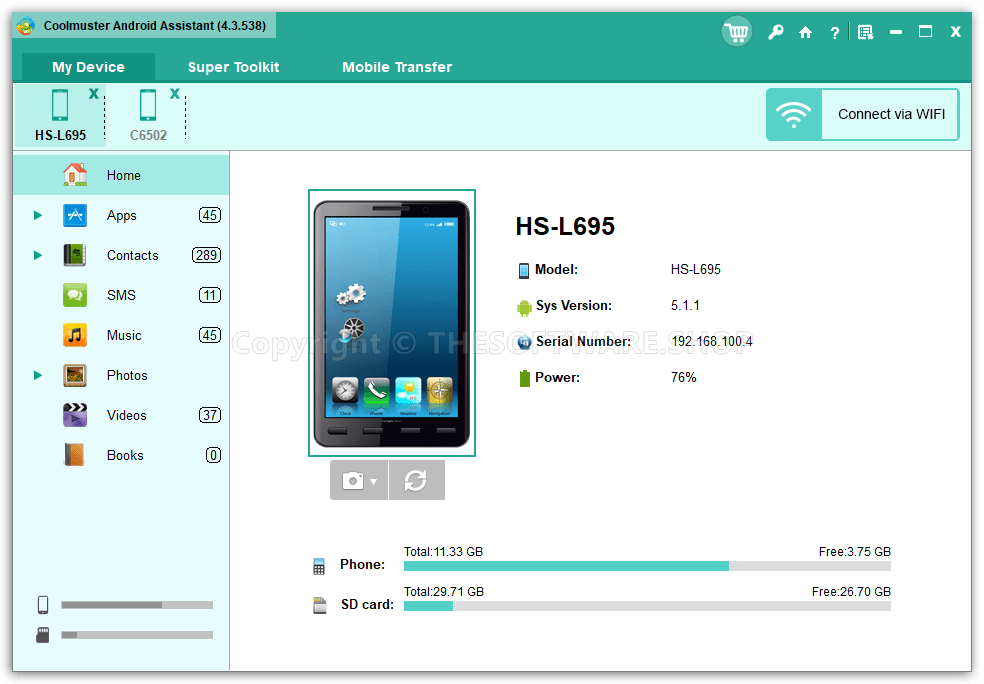The height and width of the screenshot is (684, 984).
Task: Click the Photos picture frame icon
Action: [75, 375]
